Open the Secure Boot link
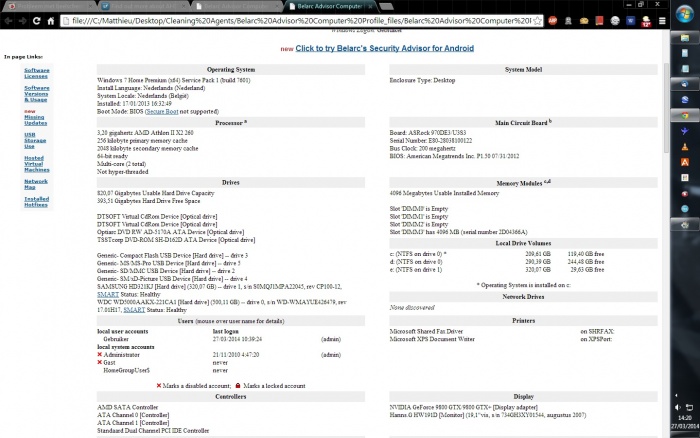The image size is (700, 438). coord(162,112)
